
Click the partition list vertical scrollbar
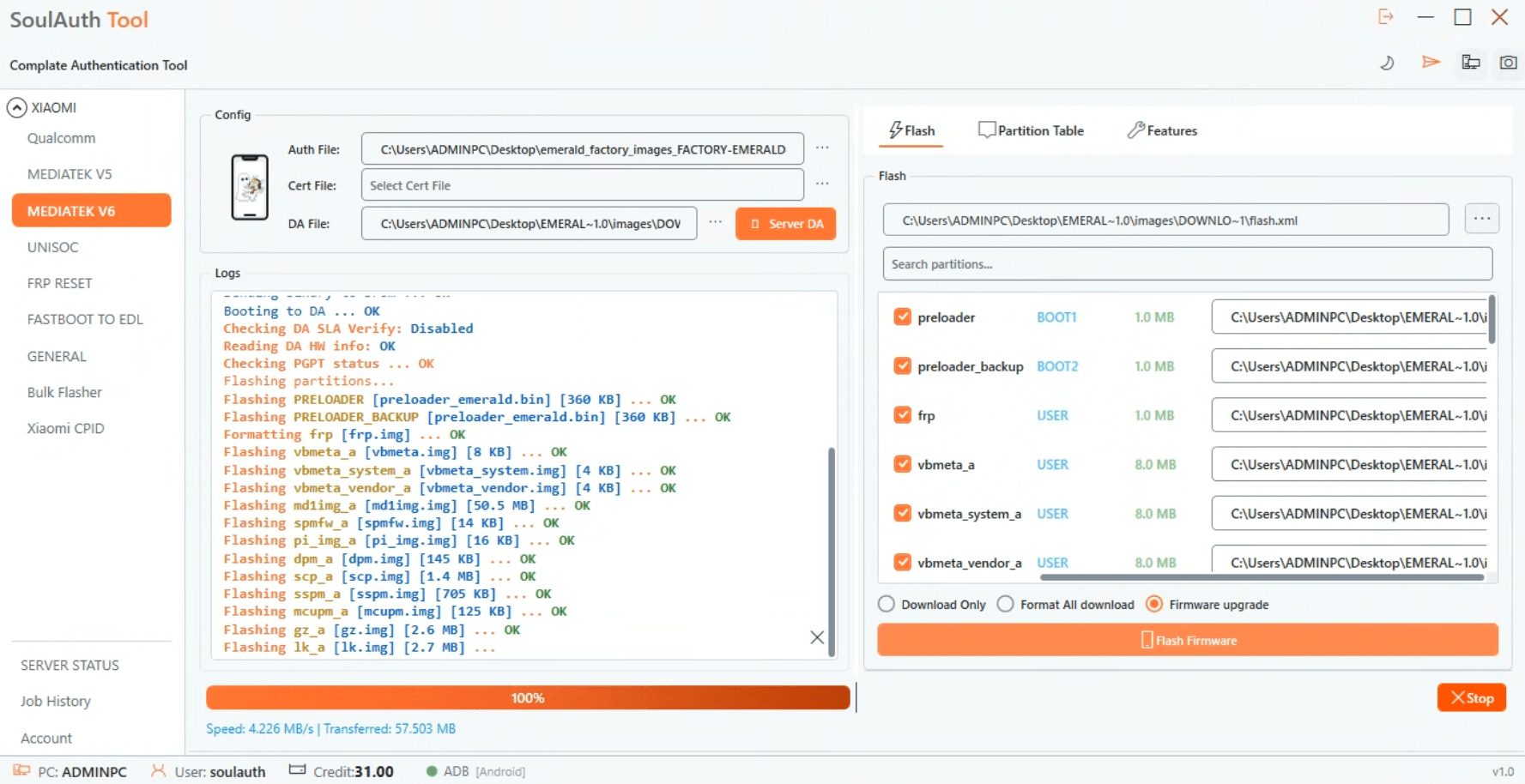click(1492, 319)
